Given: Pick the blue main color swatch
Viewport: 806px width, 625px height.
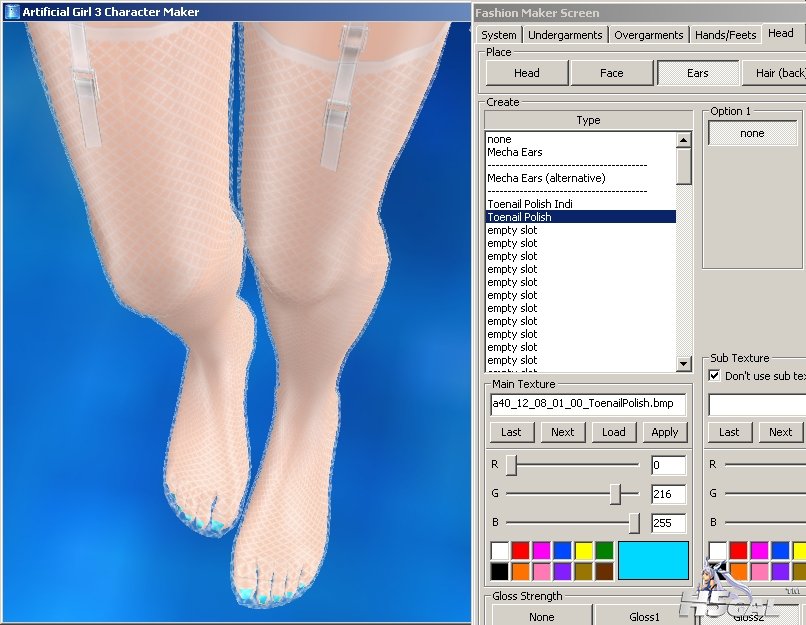Looking at the screenshot, I should click(x=563, y=551).
